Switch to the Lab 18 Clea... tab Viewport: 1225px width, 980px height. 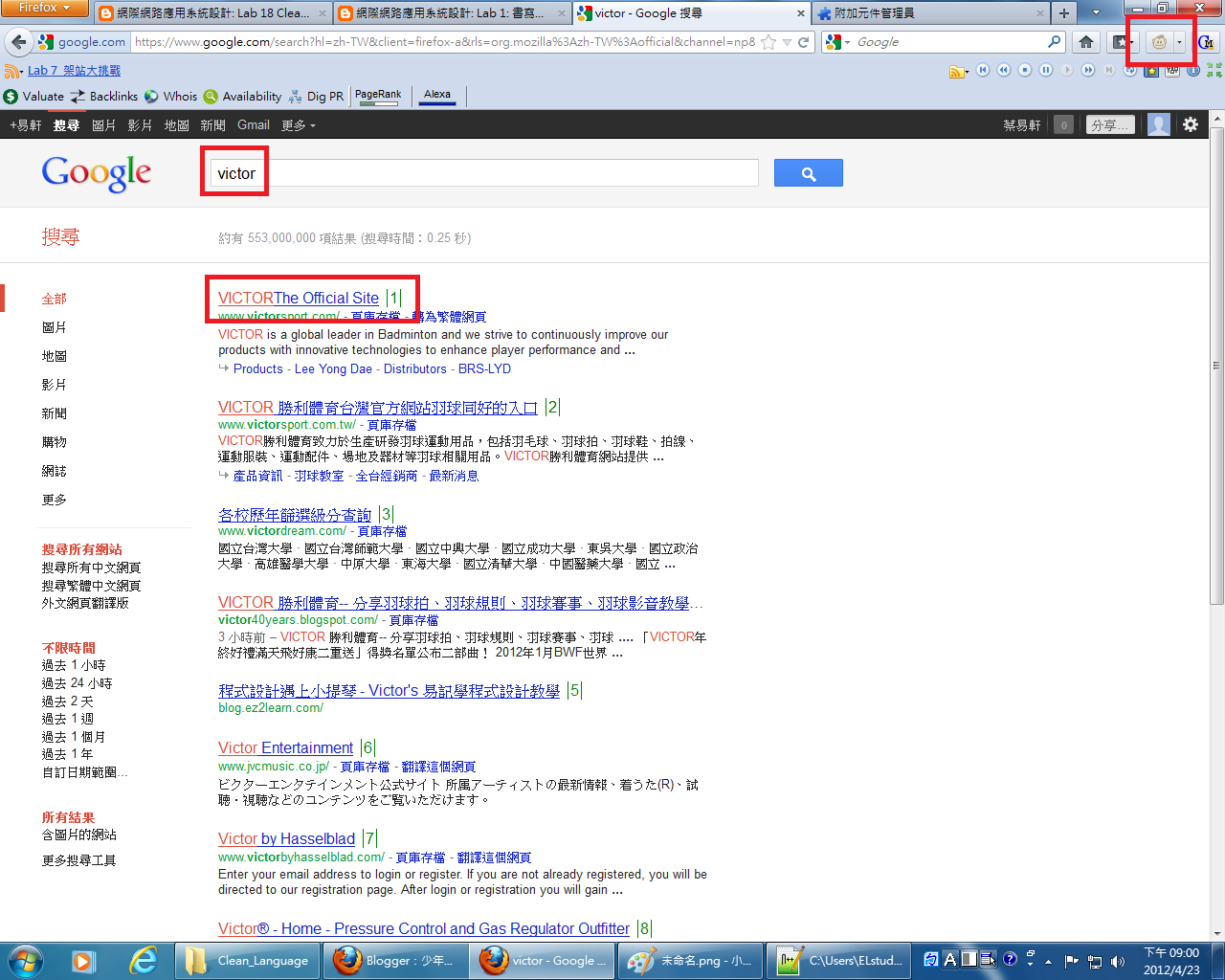(212, 13)
